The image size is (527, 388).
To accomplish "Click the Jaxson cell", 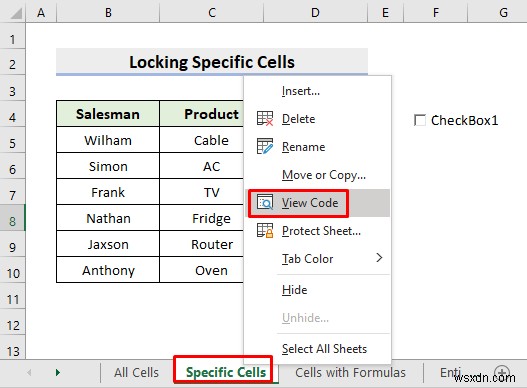I will 108,244.
